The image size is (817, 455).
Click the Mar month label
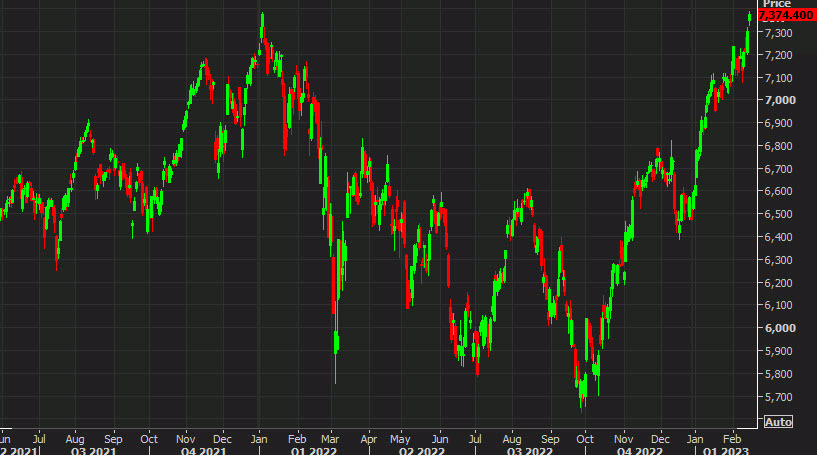point(330,439)
